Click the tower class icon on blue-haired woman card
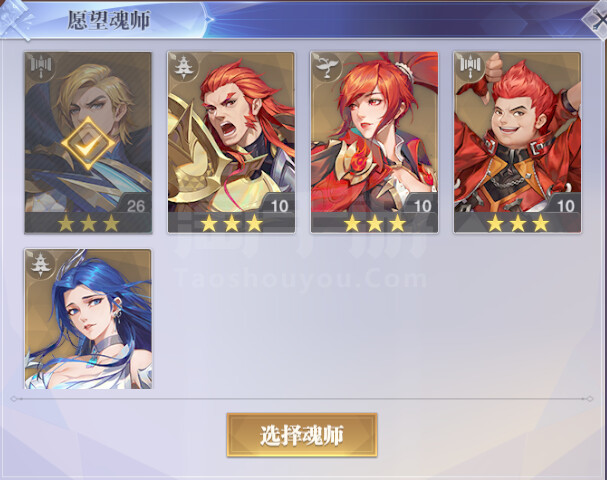This screenshot has height=480, width=607. click(x=40, y=264)
